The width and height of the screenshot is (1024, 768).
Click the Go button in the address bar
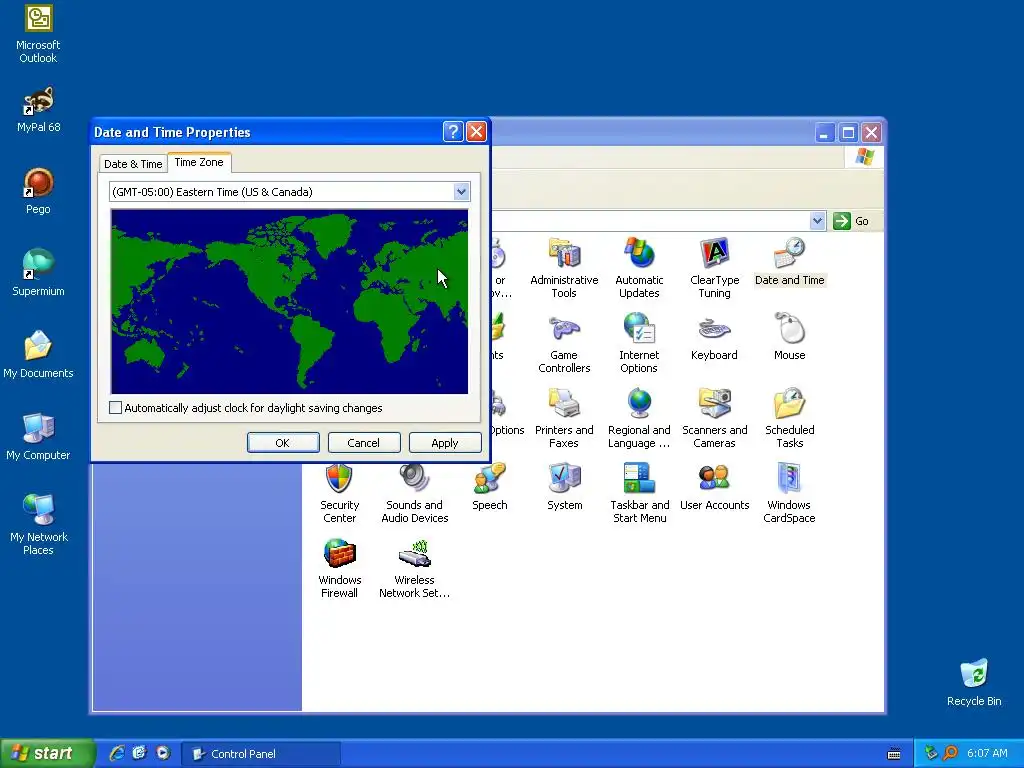[851, 221]
